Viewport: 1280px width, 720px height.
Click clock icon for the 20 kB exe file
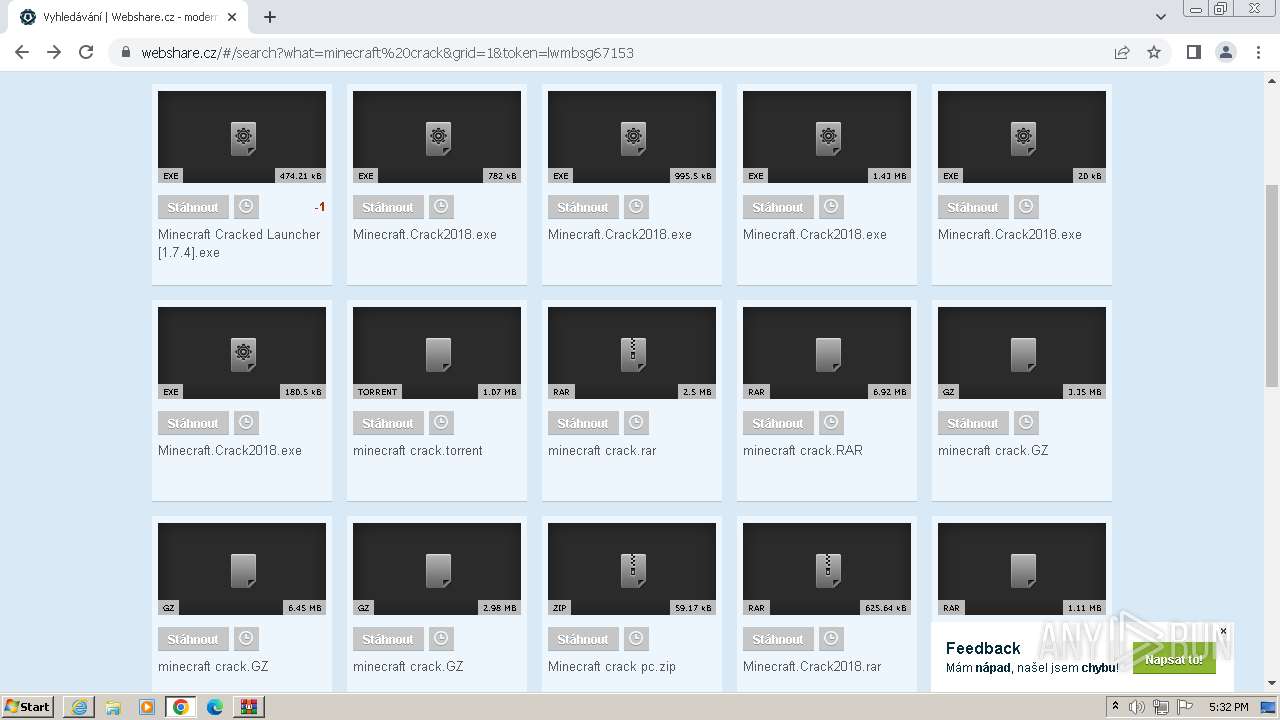click(x=1026, y=207)
